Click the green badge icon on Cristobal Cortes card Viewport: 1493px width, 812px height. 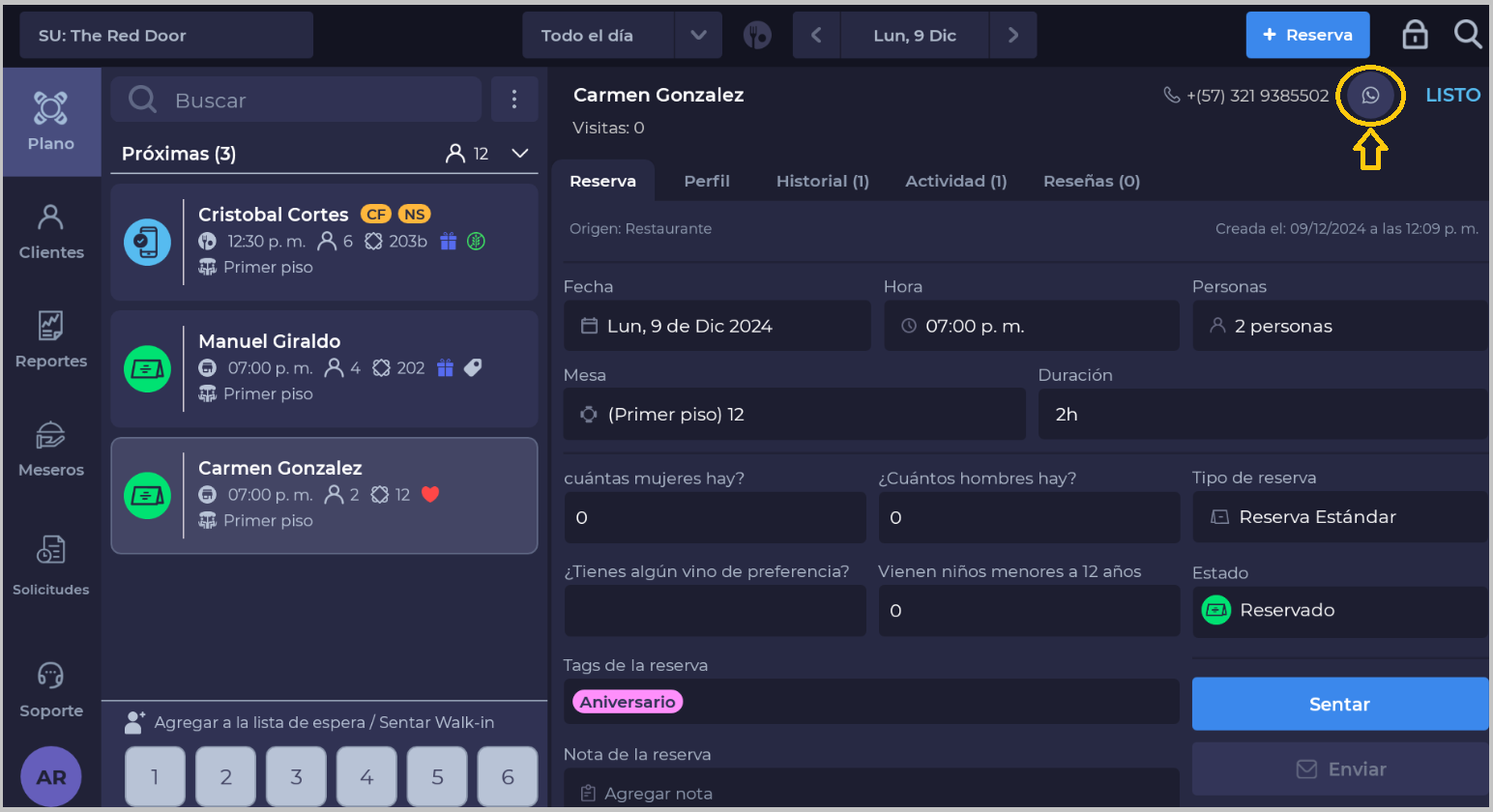[476, 241]
